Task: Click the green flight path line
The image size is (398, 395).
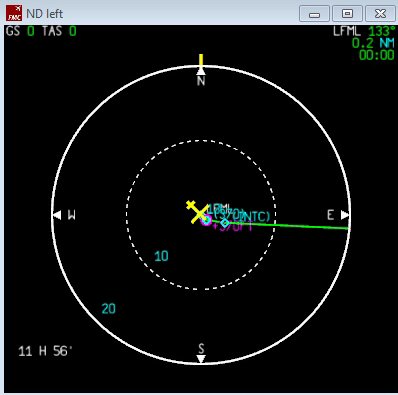Action: pos(280,224)
